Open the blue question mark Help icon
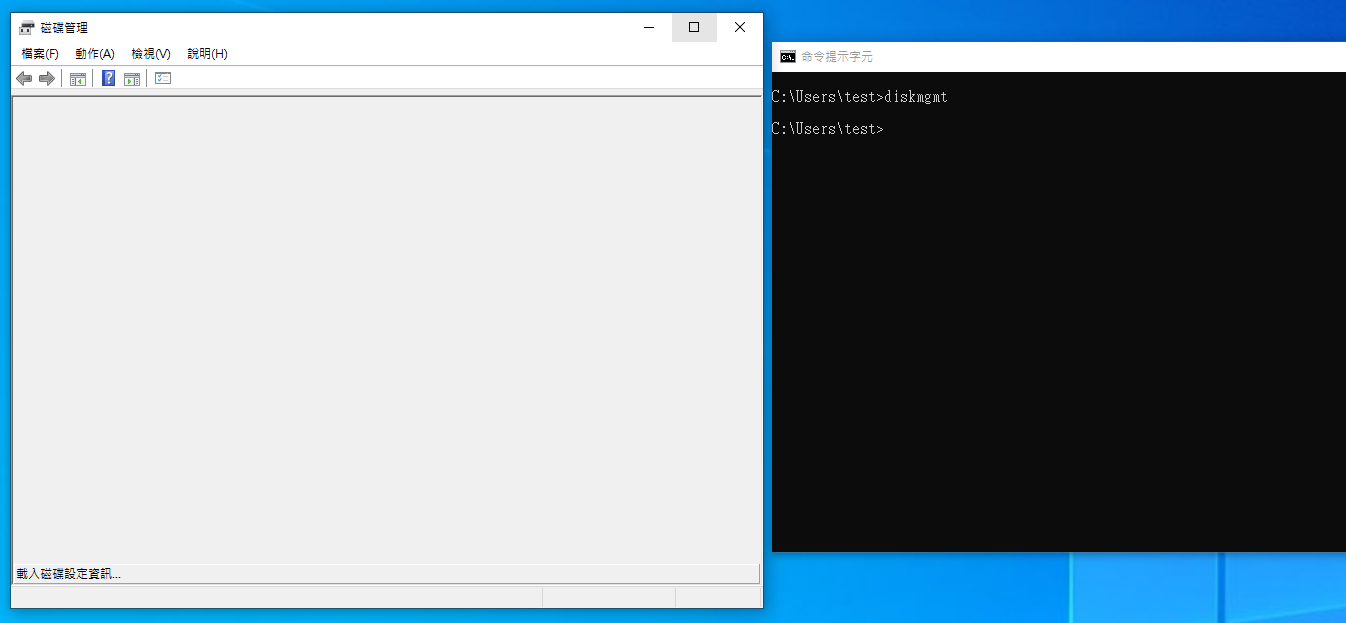1346x623 pixels. (x=109, y=78)
